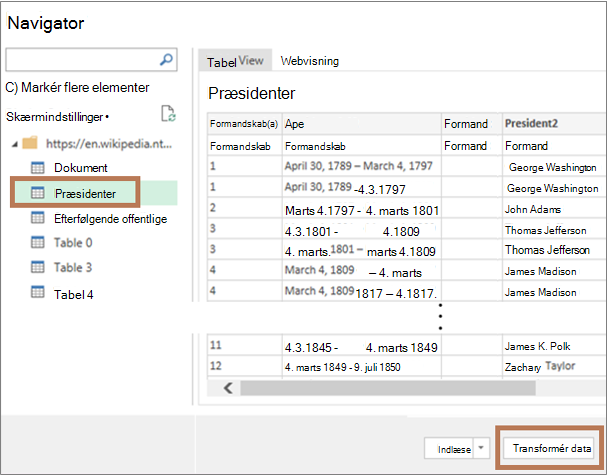Click the number 2 cell
This screenshot has width=607, height=475.
(245, 208)
